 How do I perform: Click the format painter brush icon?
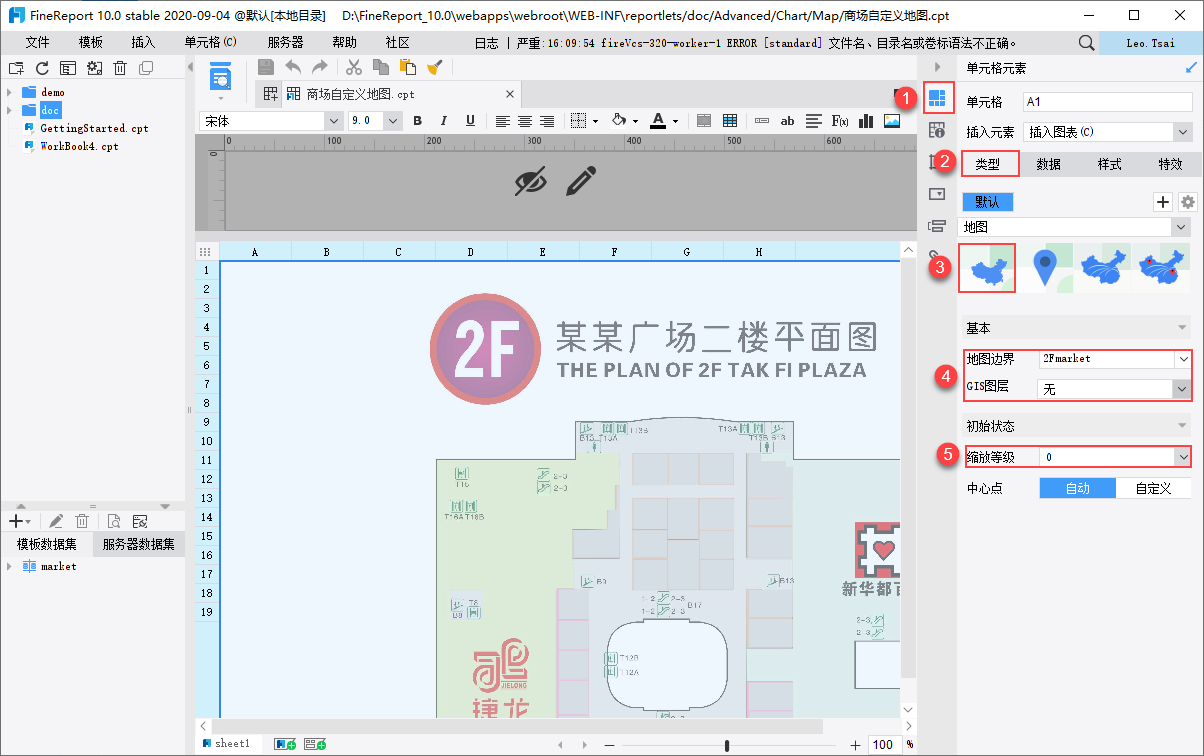(x=435, y=67)
